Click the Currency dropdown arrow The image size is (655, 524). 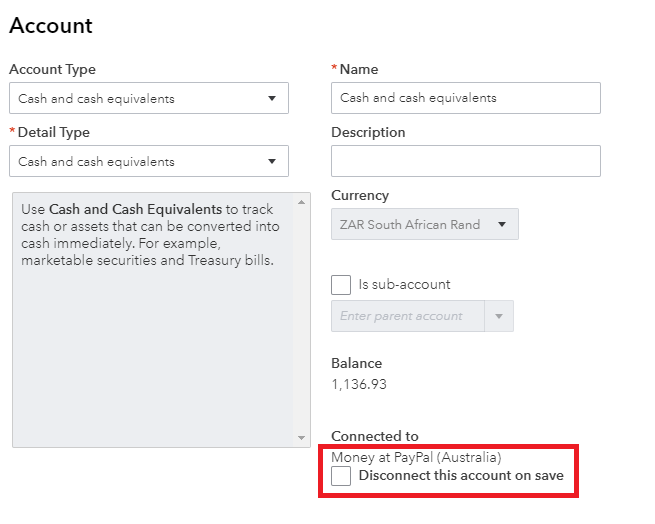pyautogui.click(x=502, y=225)
